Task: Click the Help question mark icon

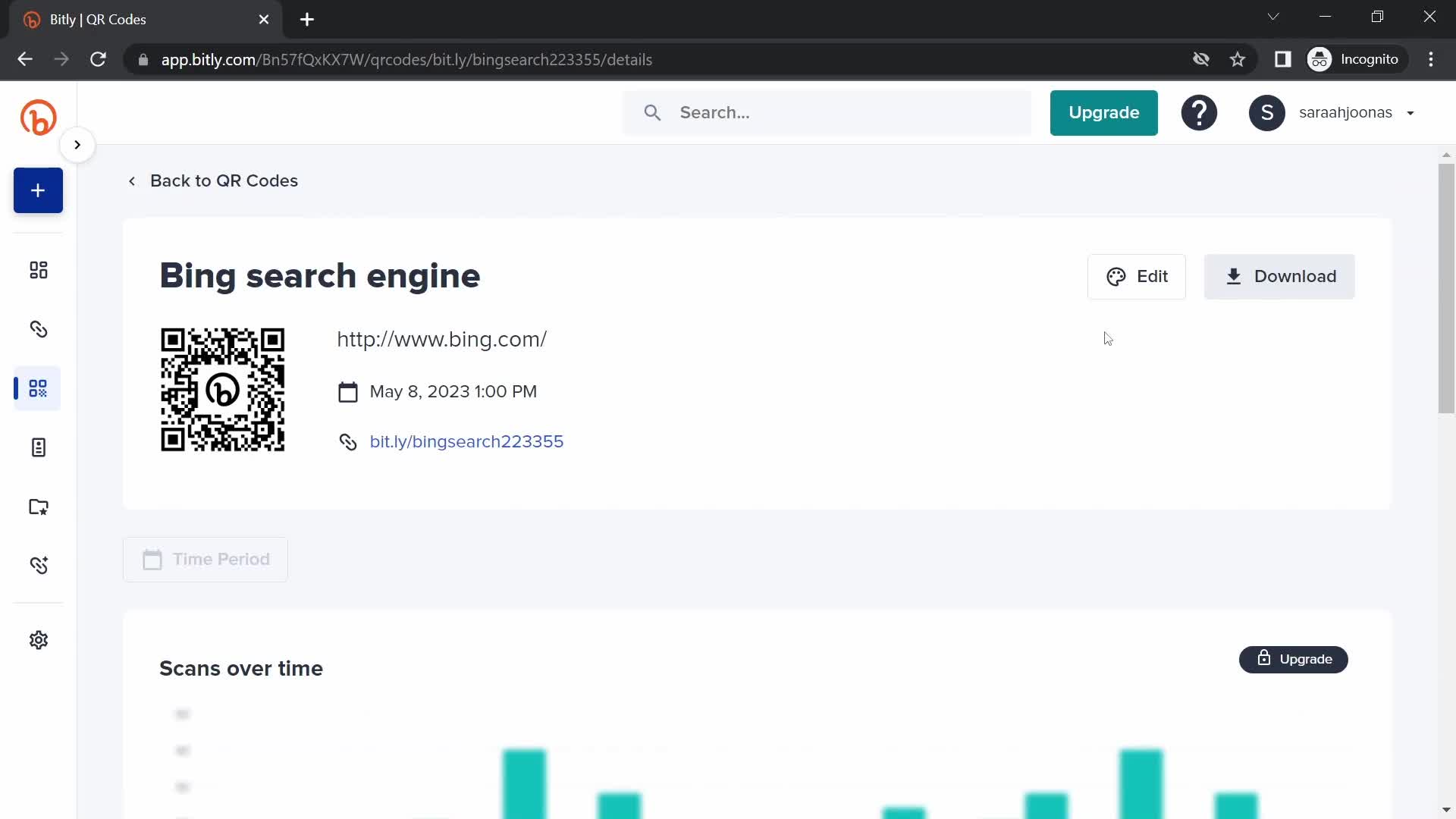Action: tap(1199, 112)
